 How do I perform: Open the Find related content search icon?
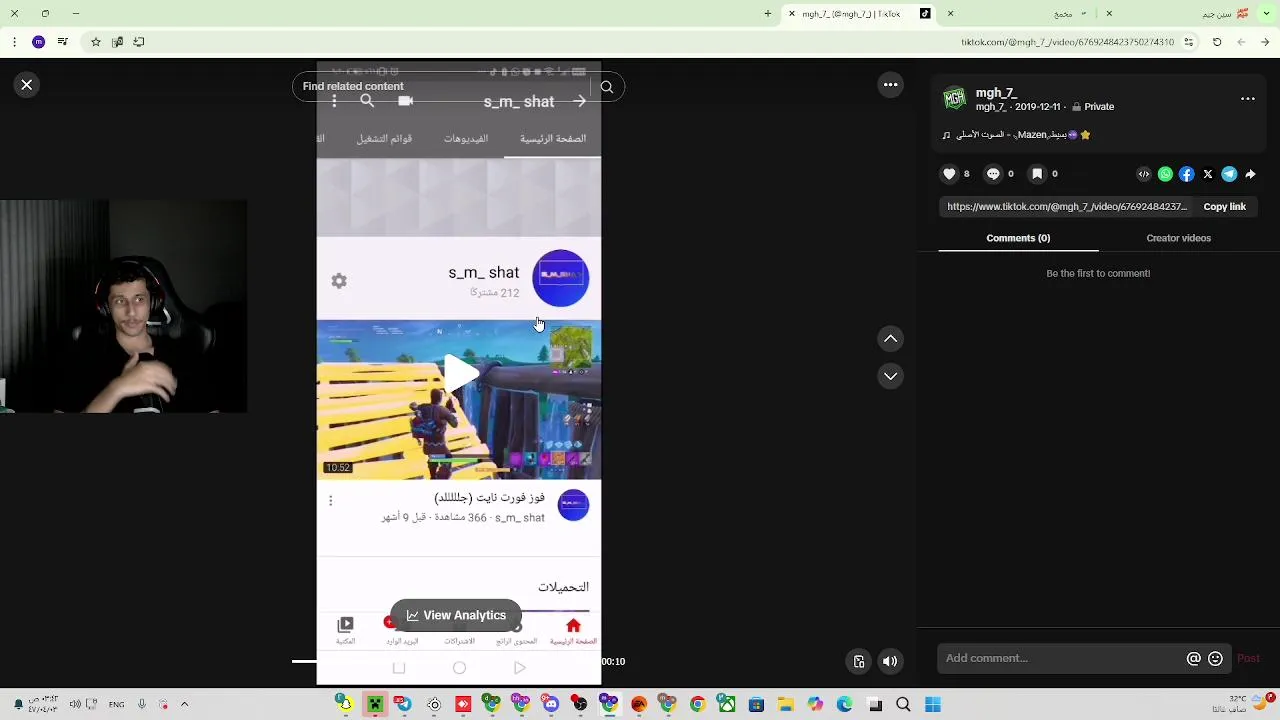(x=607, y=87)
